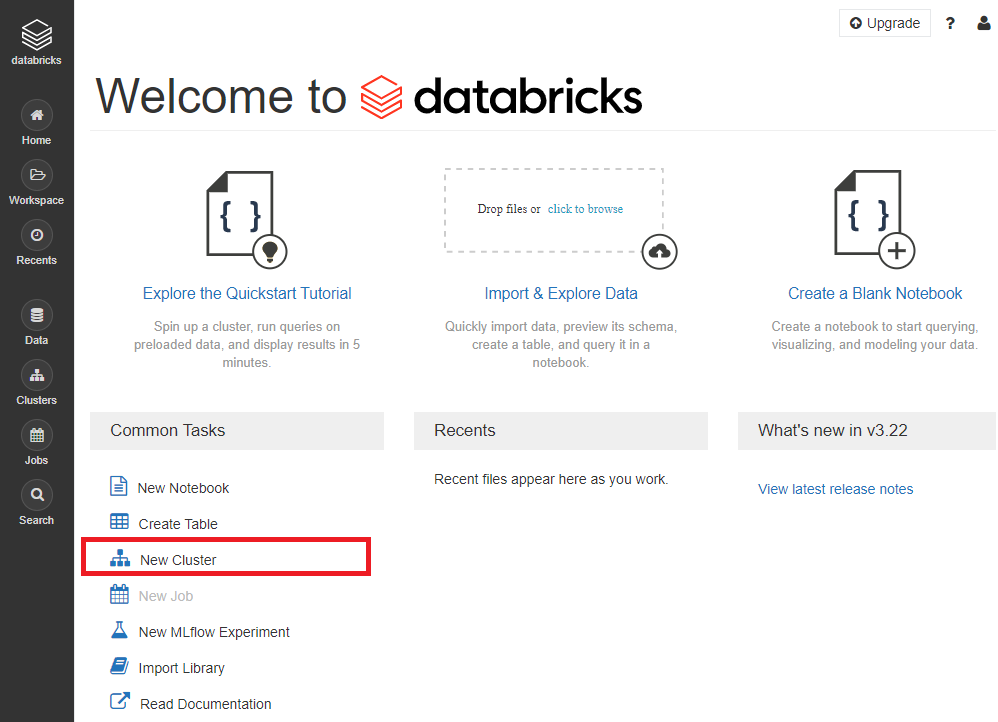Open the Data database icon
Viewport: 998px width, 722px height.
tap(37, 315)
